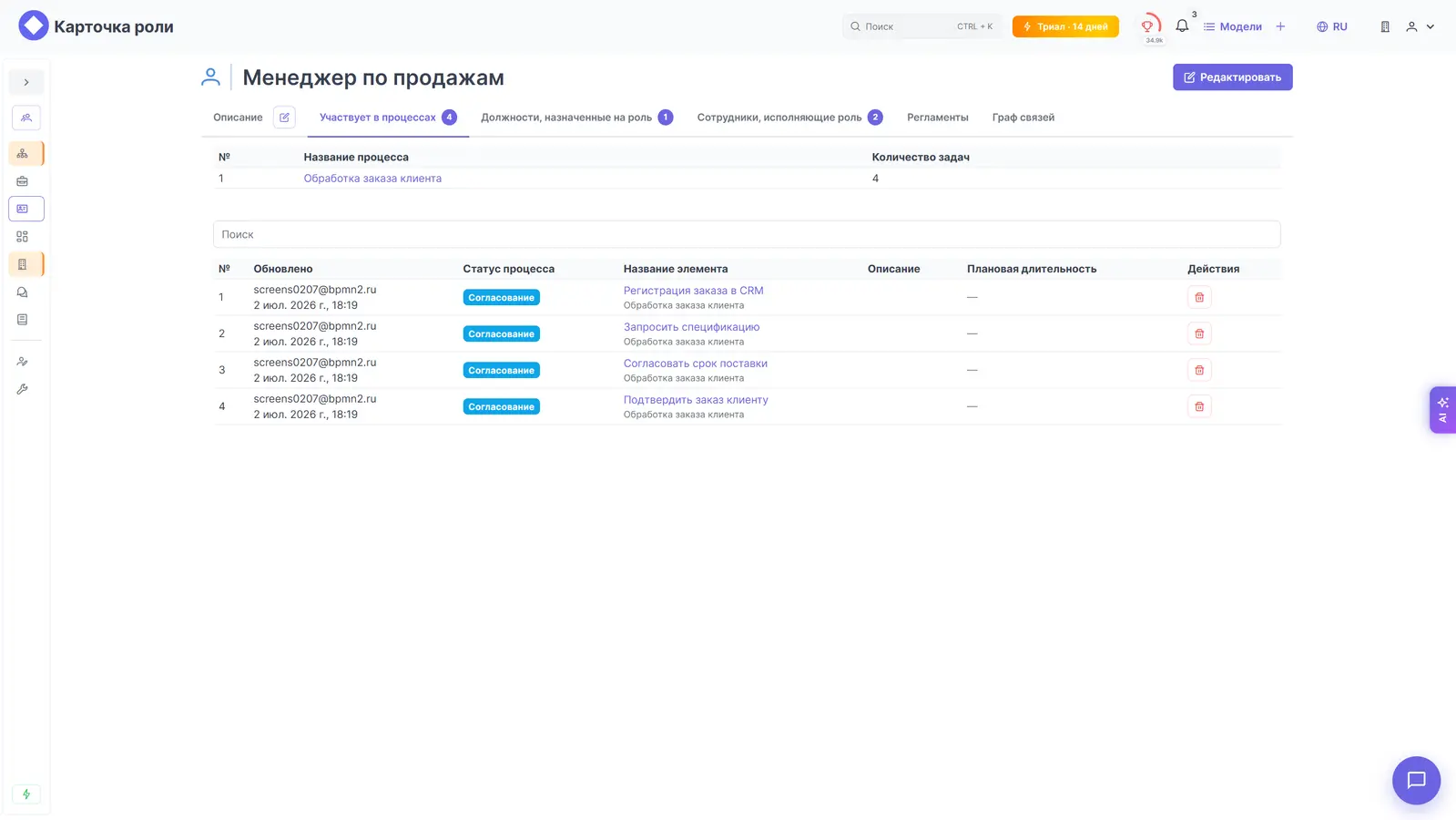
Task: Open the user profile dropdown
Action: click(1420, 26)
